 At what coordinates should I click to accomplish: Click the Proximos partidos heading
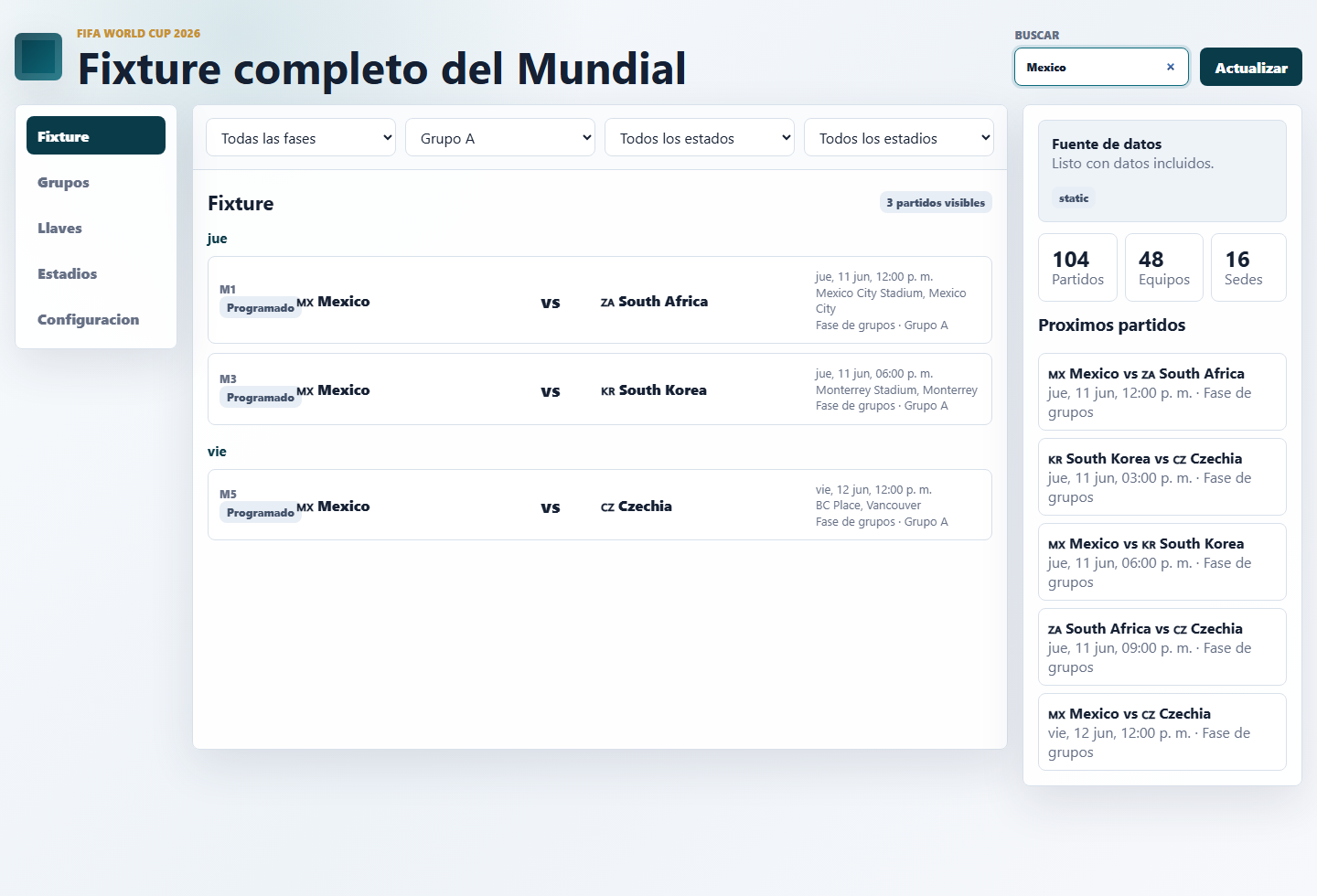tap(1111, 325)
